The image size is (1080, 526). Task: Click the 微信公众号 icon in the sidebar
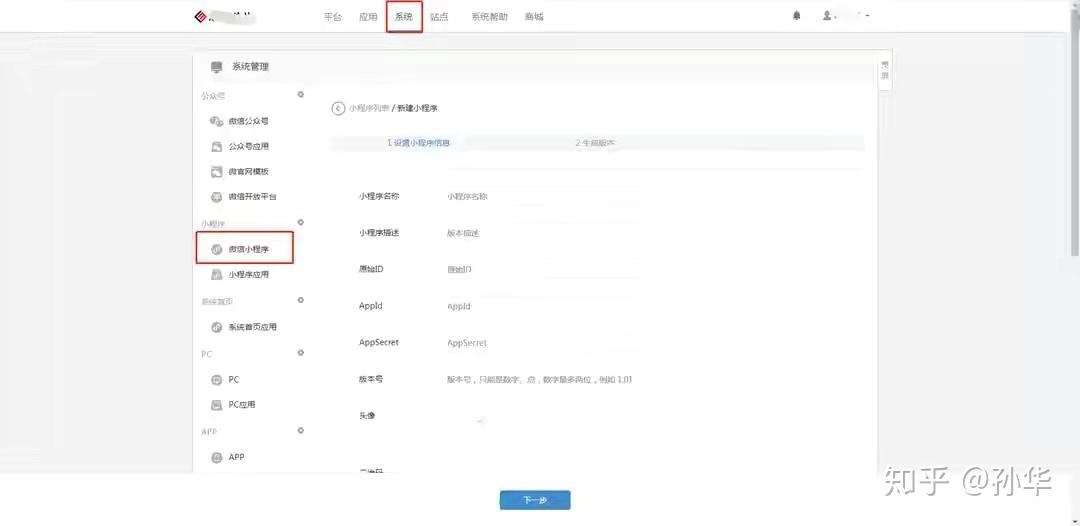pos(216,121)
